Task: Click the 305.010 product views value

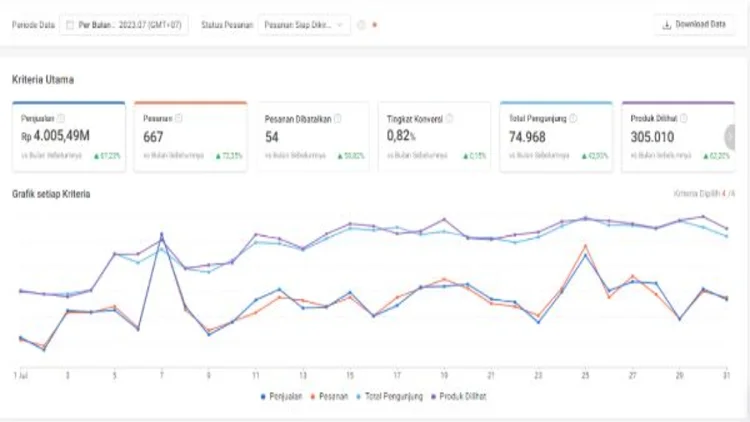Action: click(x=652, y=137)
